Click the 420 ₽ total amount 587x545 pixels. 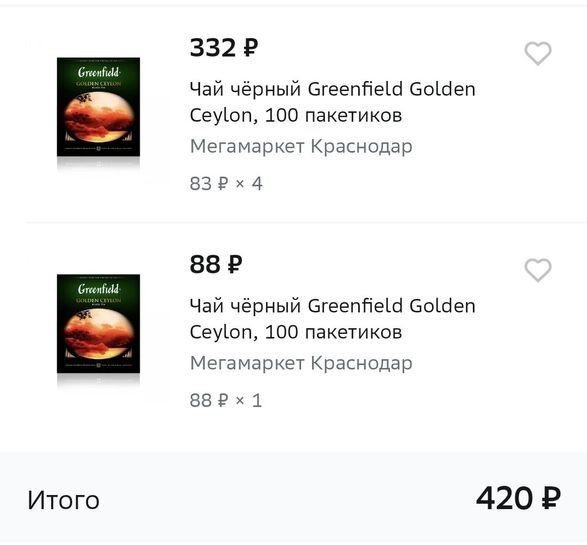click(518, 498)
